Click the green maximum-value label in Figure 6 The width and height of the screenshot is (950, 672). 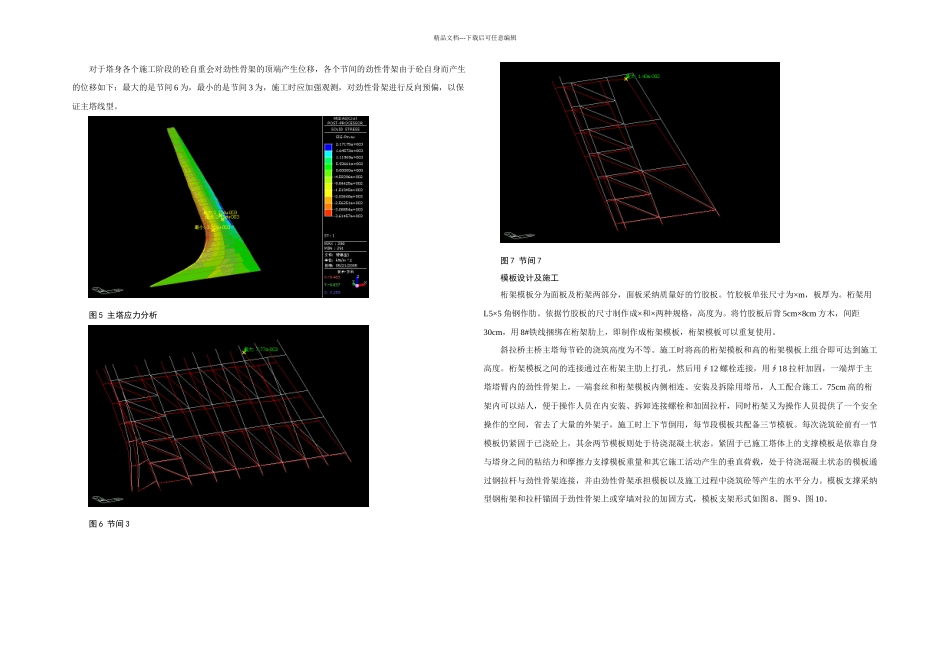260,350
